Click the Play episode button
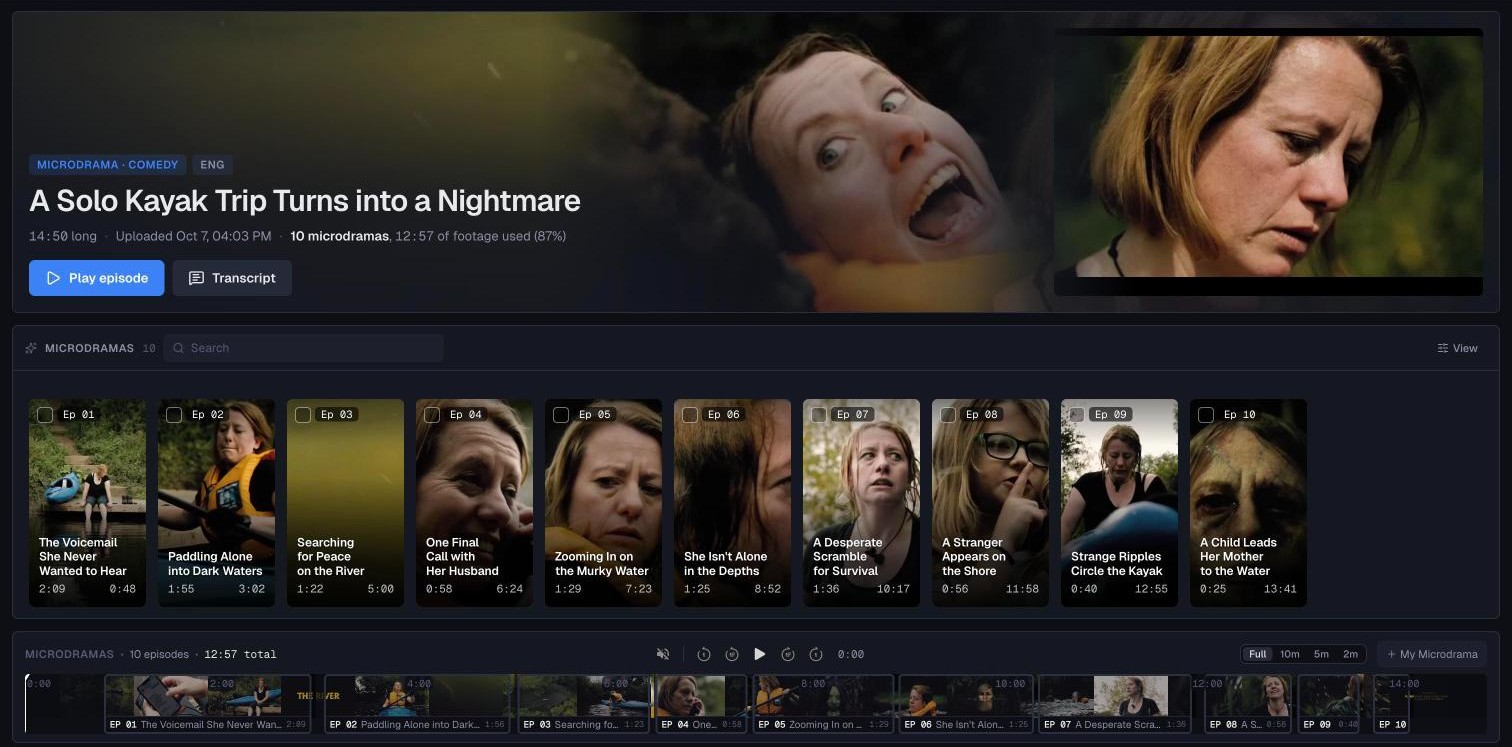This screenshot has width=1512, height=747. tap(96, 278)
